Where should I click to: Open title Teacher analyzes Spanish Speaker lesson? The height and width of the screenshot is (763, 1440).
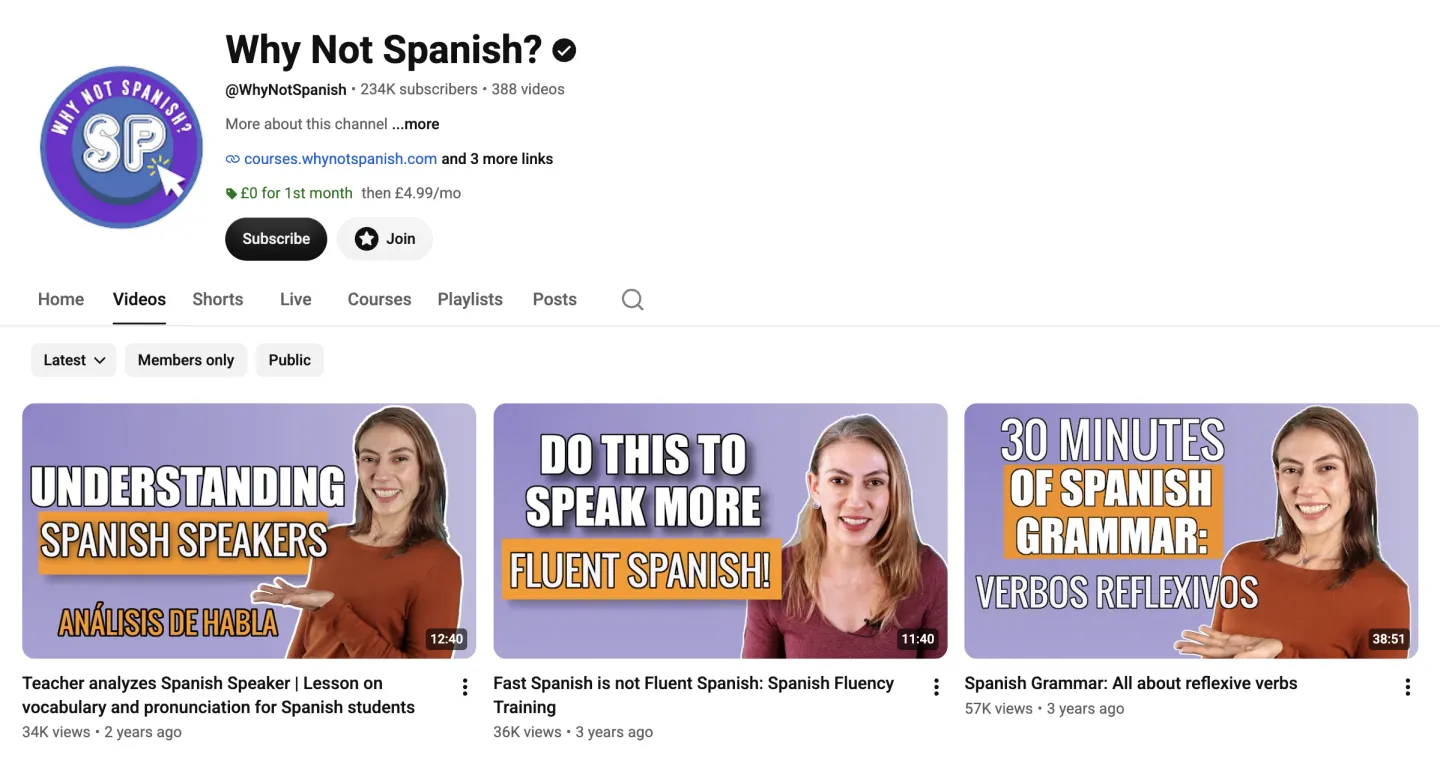pos(218,695)
